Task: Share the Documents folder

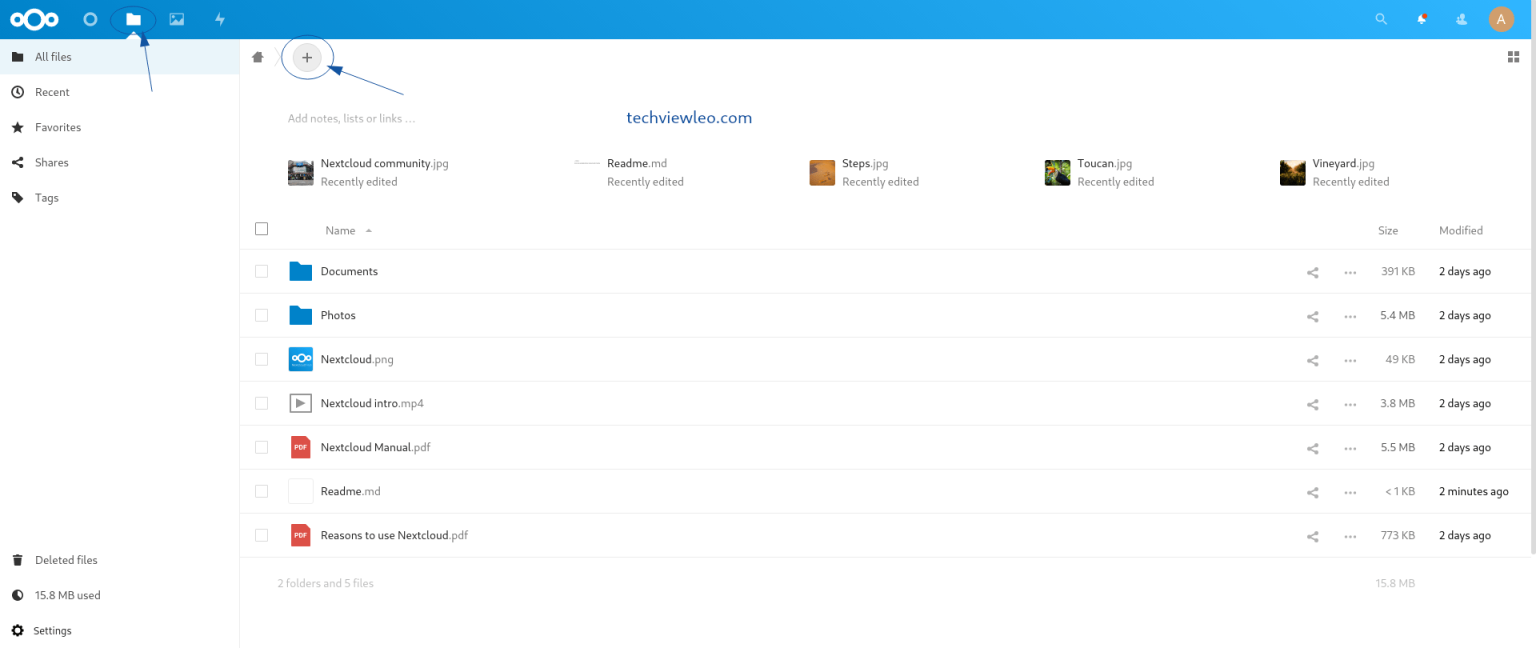Action: tap(1312, 271)
